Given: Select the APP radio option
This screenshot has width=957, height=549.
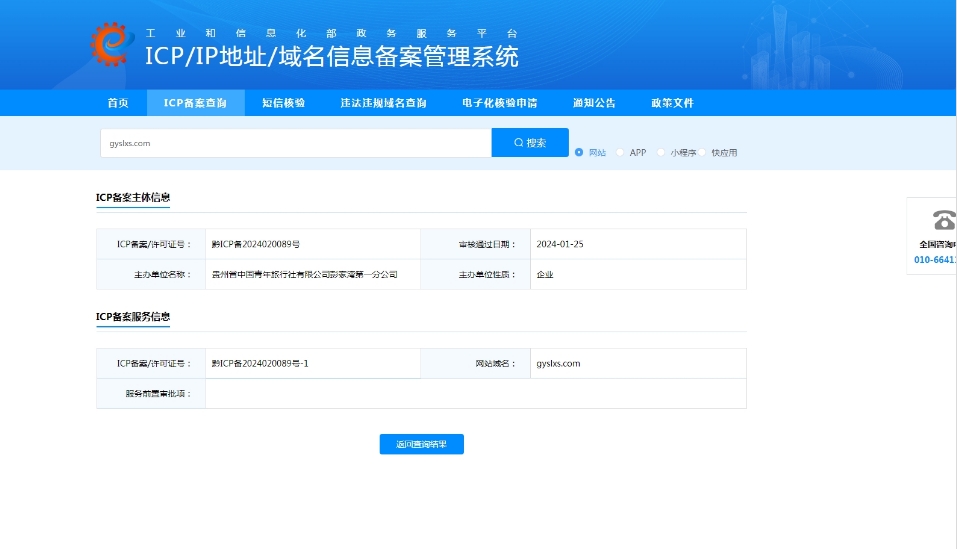Looking at the screenshot, I should tap(620, 153).
